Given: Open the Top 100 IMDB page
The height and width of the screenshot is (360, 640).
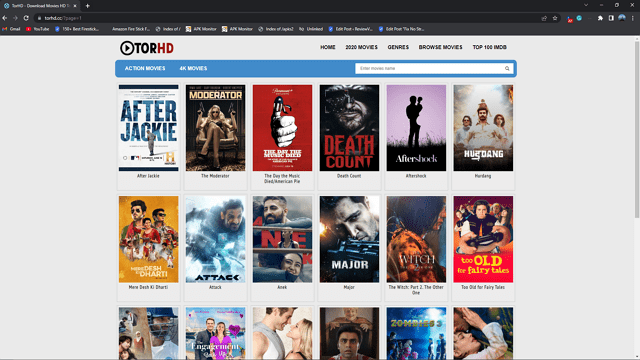Looking at the screenshot, I should tap(489, 47).
